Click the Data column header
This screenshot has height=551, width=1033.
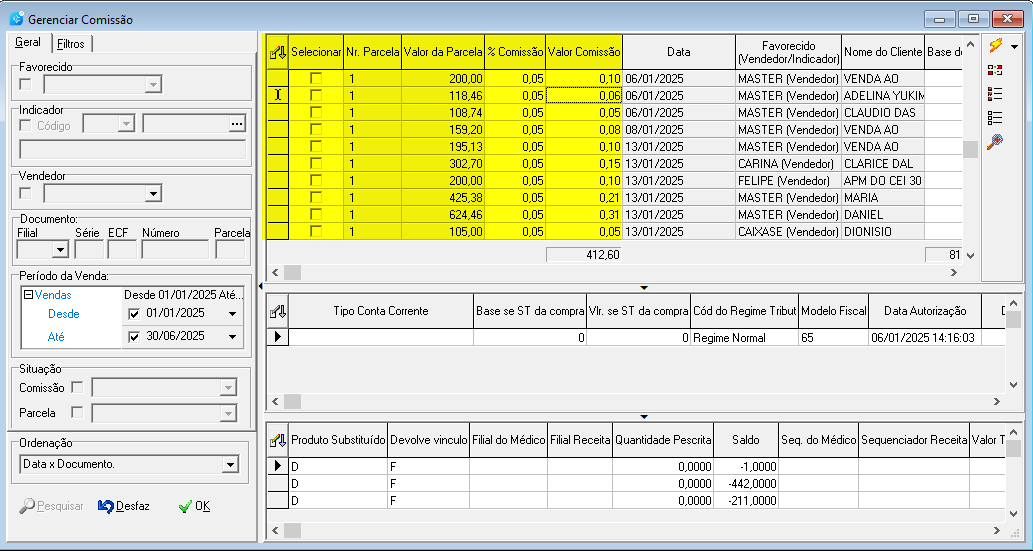coord(679,52)
